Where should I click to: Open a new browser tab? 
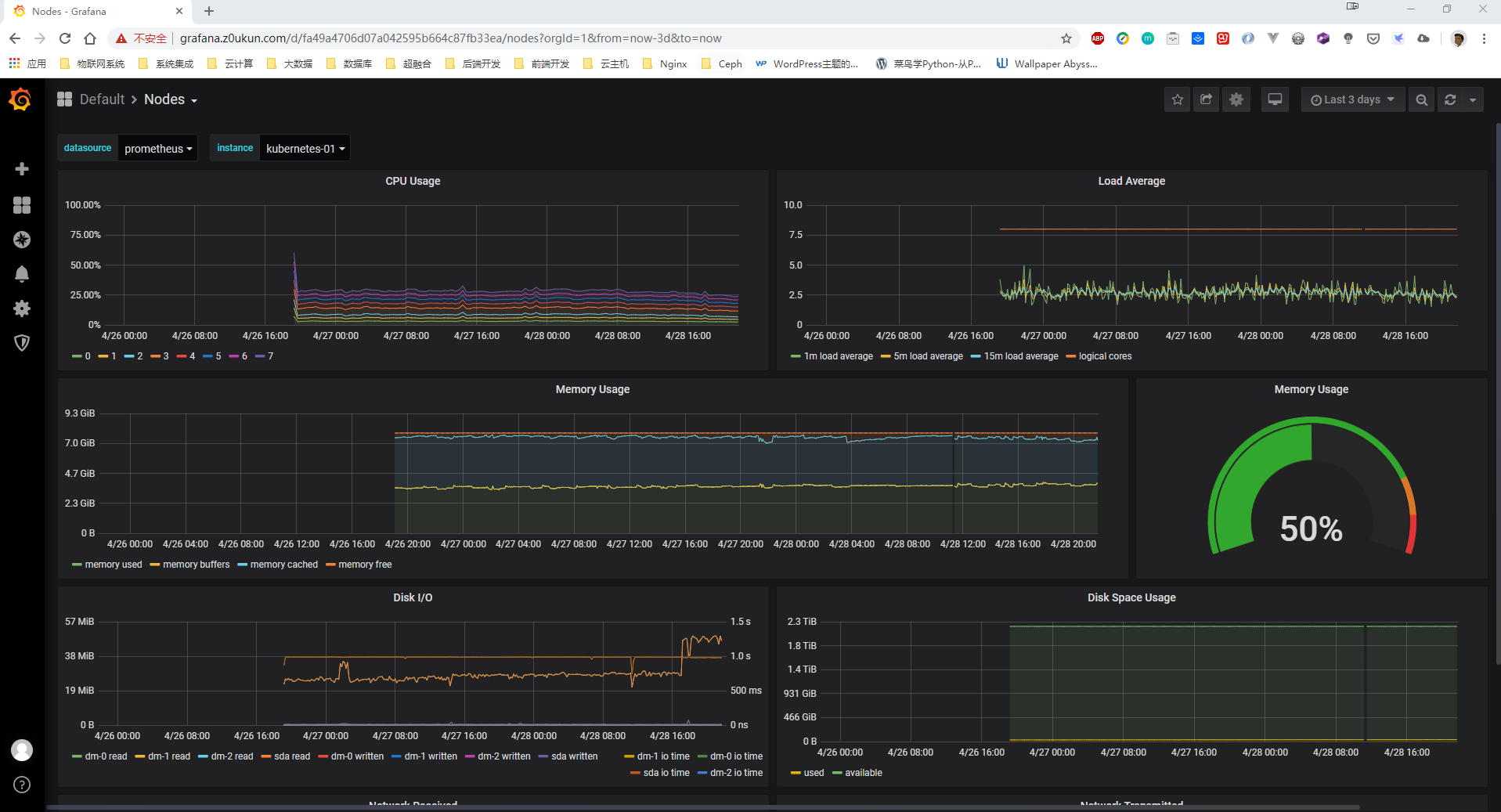pyautogui.click(x=209, y=11)
